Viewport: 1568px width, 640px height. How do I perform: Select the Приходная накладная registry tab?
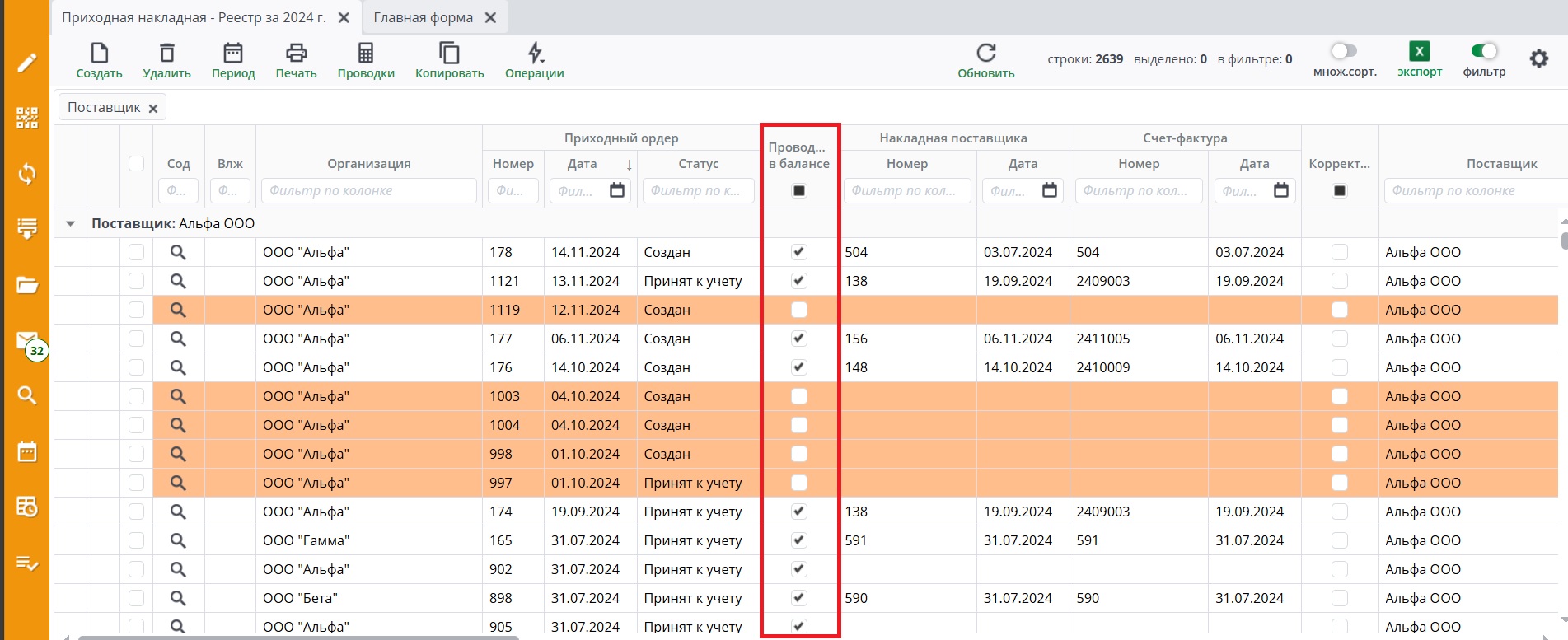pyautogui.click(x=194, y=17)
